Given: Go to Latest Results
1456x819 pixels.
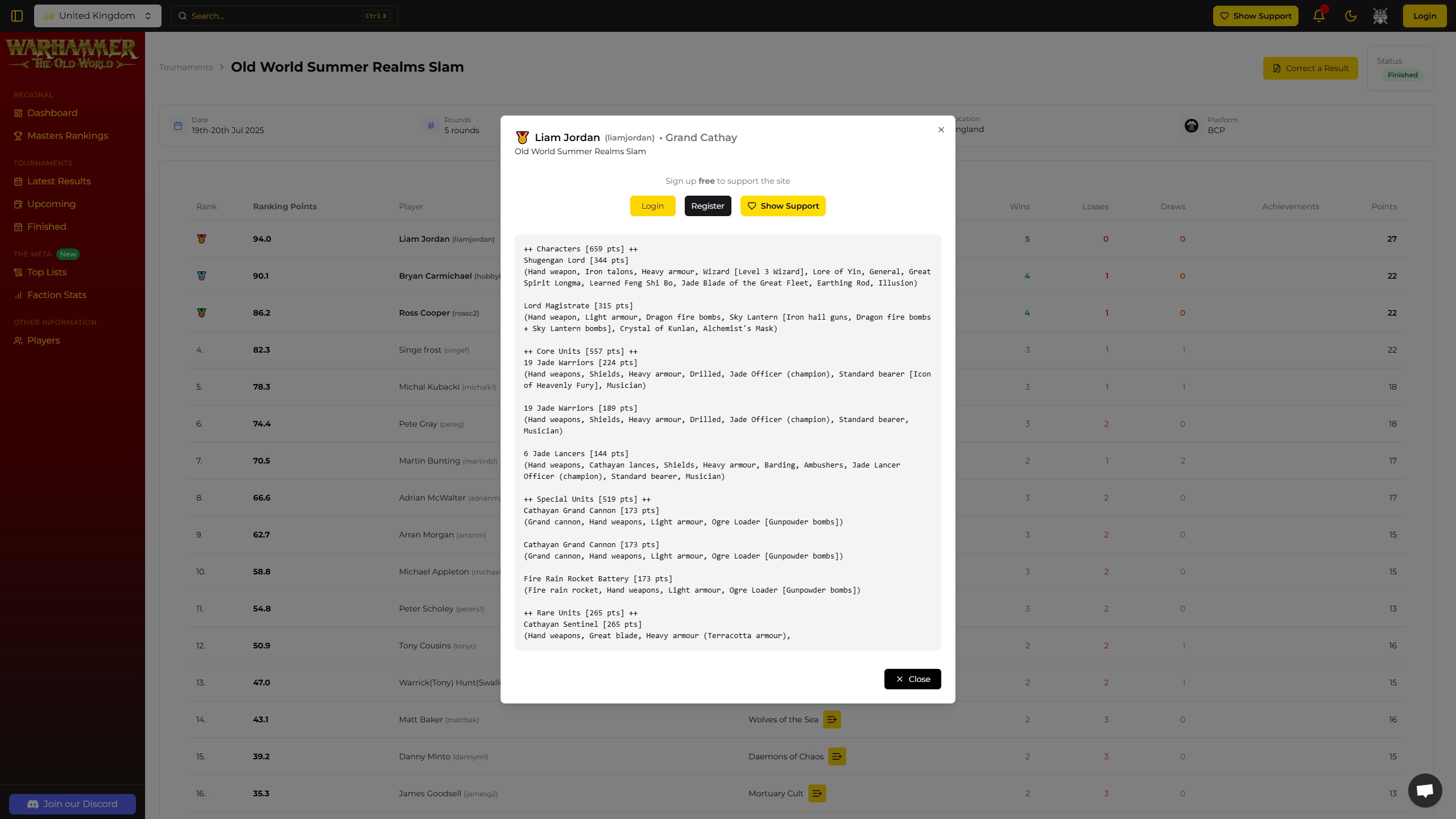Looking at the screenshot, I should (x=59, y=181).
